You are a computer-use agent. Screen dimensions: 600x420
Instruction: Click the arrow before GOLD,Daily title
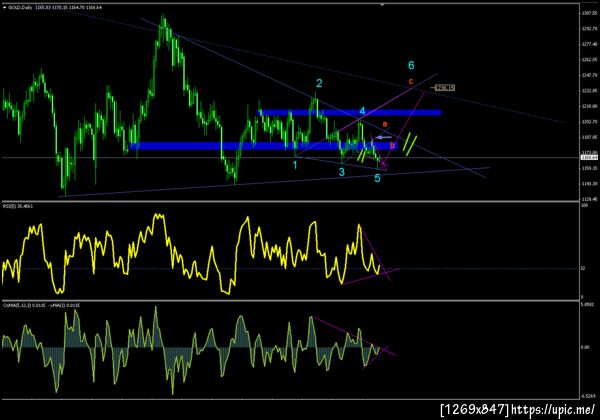(x=5, y=7)
